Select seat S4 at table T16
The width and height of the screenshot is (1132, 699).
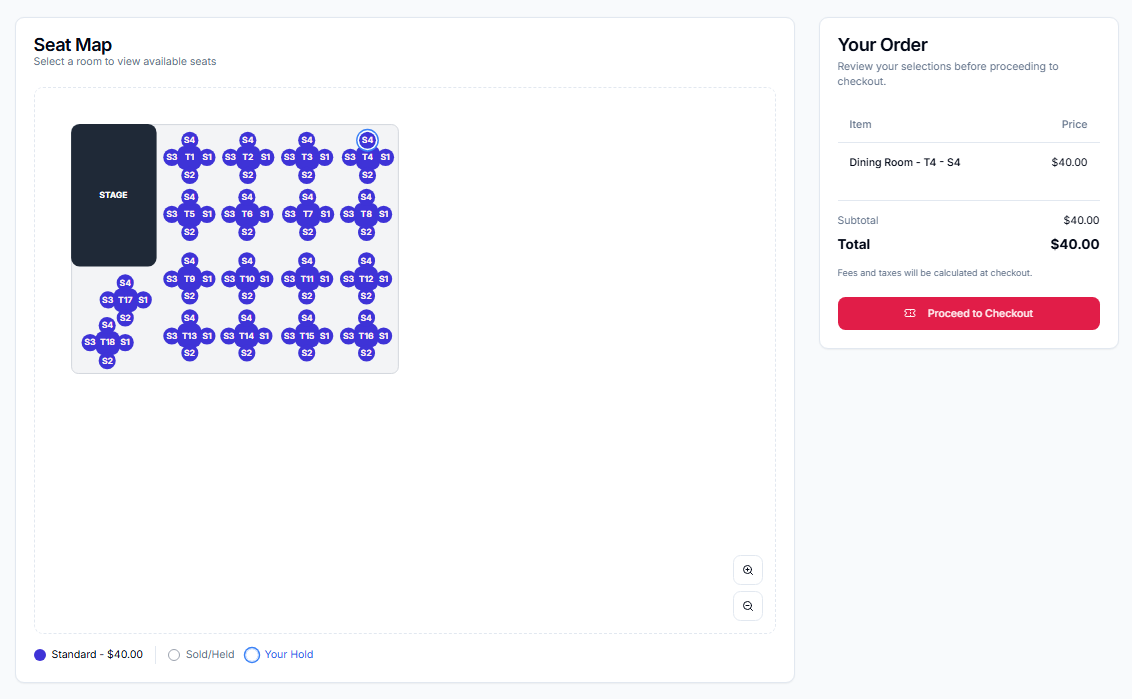pyautogui.click(x=365, y=318)
